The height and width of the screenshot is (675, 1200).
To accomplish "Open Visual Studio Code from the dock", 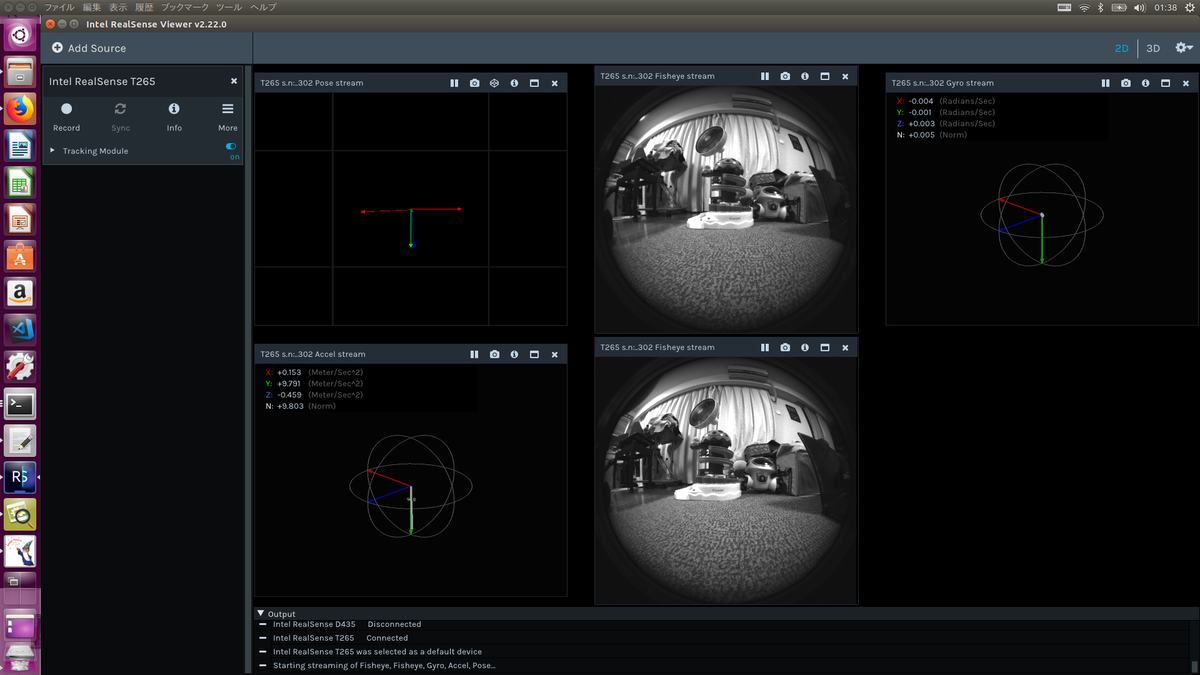I will (x=20, y=330).
